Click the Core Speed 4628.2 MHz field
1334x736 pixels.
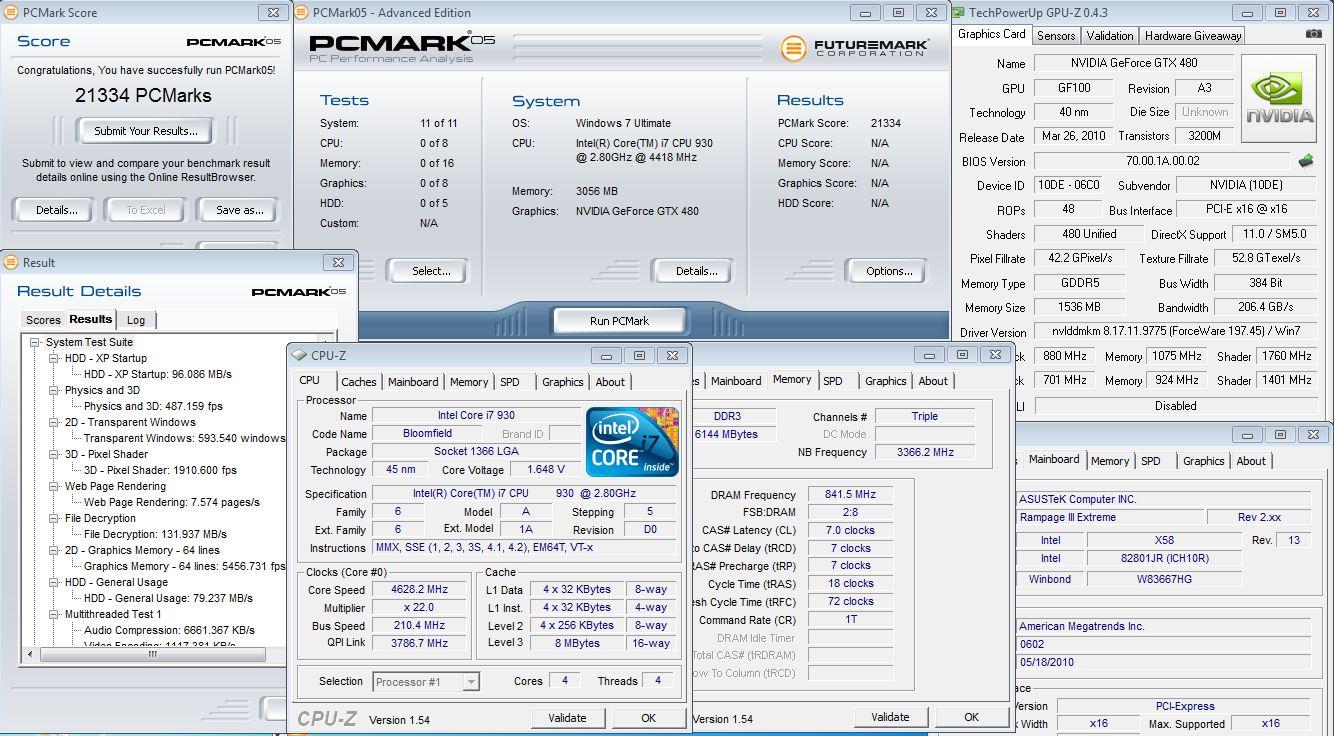tap(420, 590)
